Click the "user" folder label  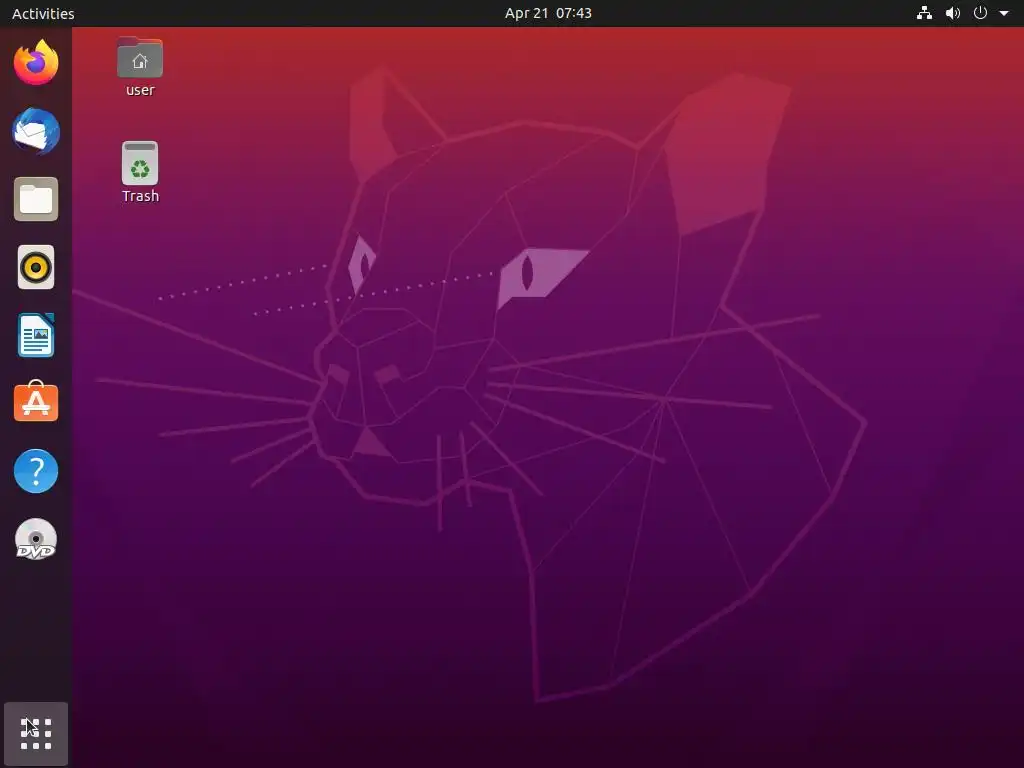(x=140, y=90)
